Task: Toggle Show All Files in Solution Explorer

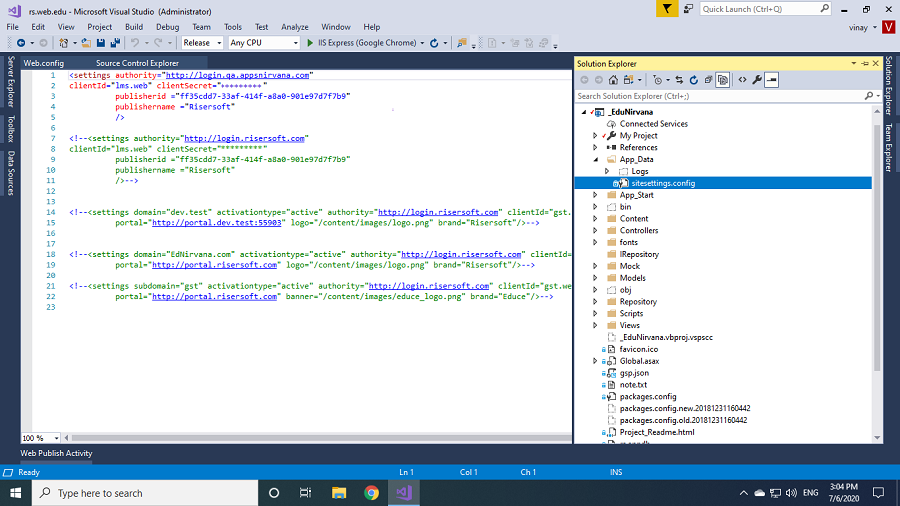Action: (x=723, y=80)
